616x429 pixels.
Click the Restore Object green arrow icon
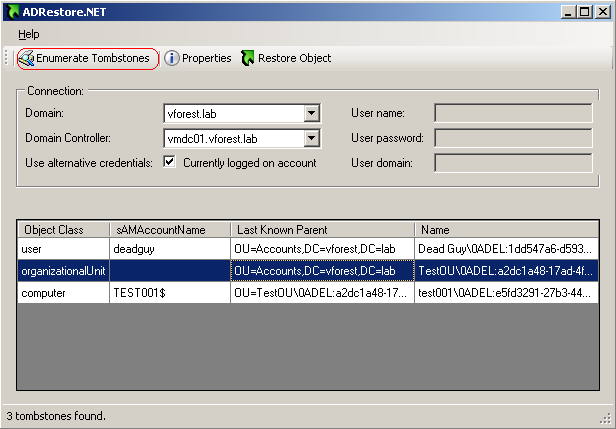[x=248, y=58]
